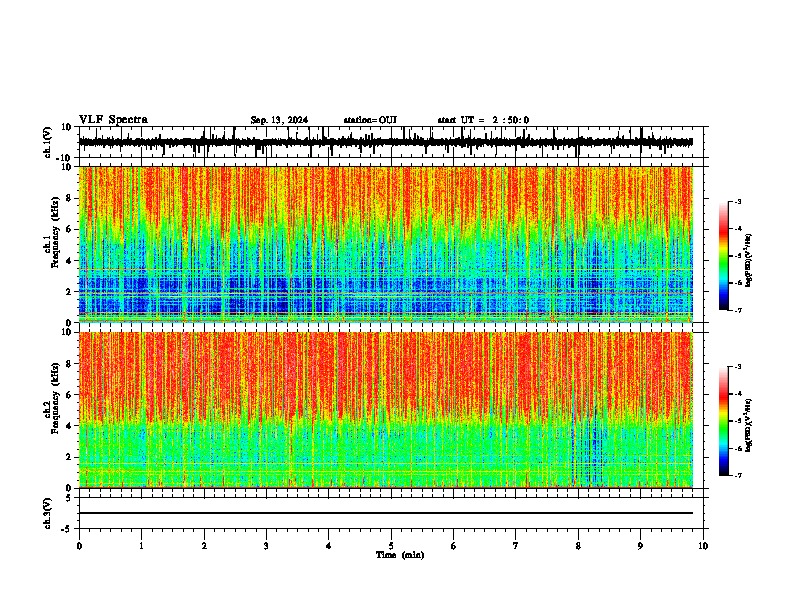Click the '-3' label on ch.2 color bar

click(x=737, y=367)
